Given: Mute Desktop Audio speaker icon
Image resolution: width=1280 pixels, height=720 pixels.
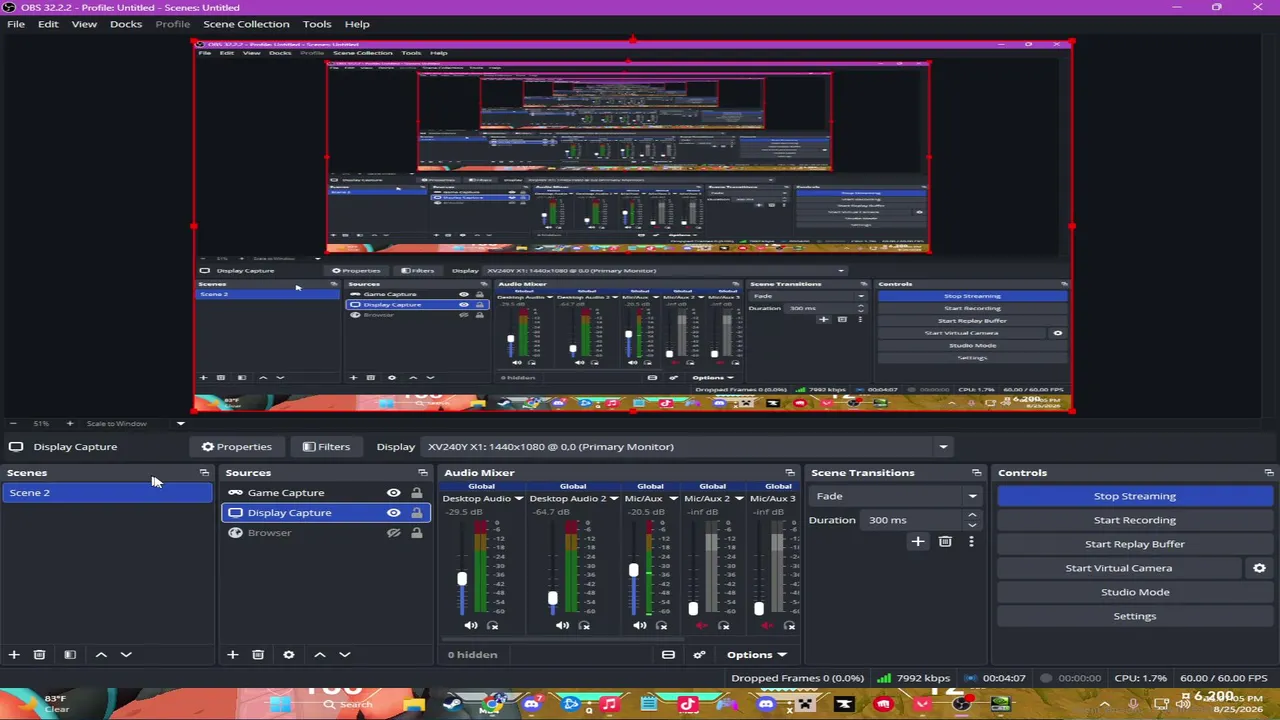Looking at the screenshot, I should pyautogui.click(x=471, y=626).
